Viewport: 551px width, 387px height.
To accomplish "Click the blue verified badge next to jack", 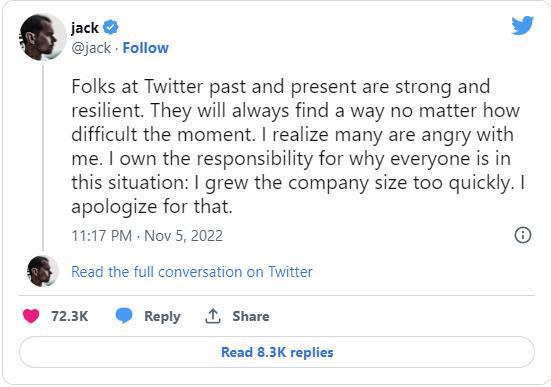I will pyautogui.click(x=111, y=27).
